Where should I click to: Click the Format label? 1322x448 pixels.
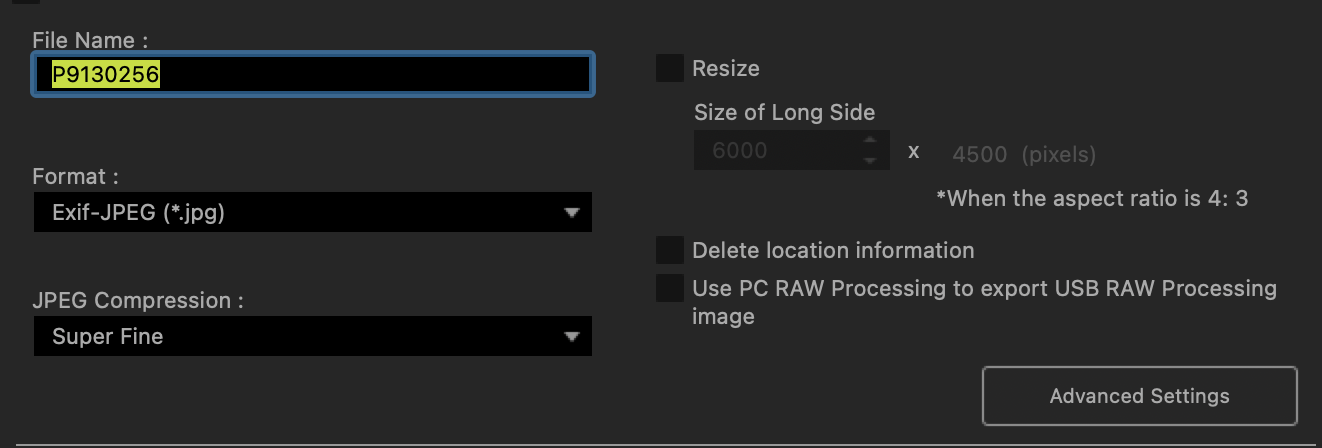pos(75,176)
